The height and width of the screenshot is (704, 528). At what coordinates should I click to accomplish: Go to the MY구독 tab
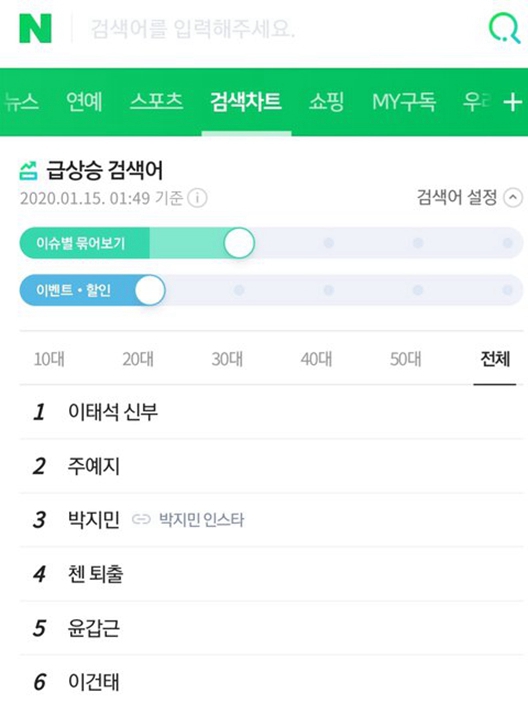pos(404,102)
